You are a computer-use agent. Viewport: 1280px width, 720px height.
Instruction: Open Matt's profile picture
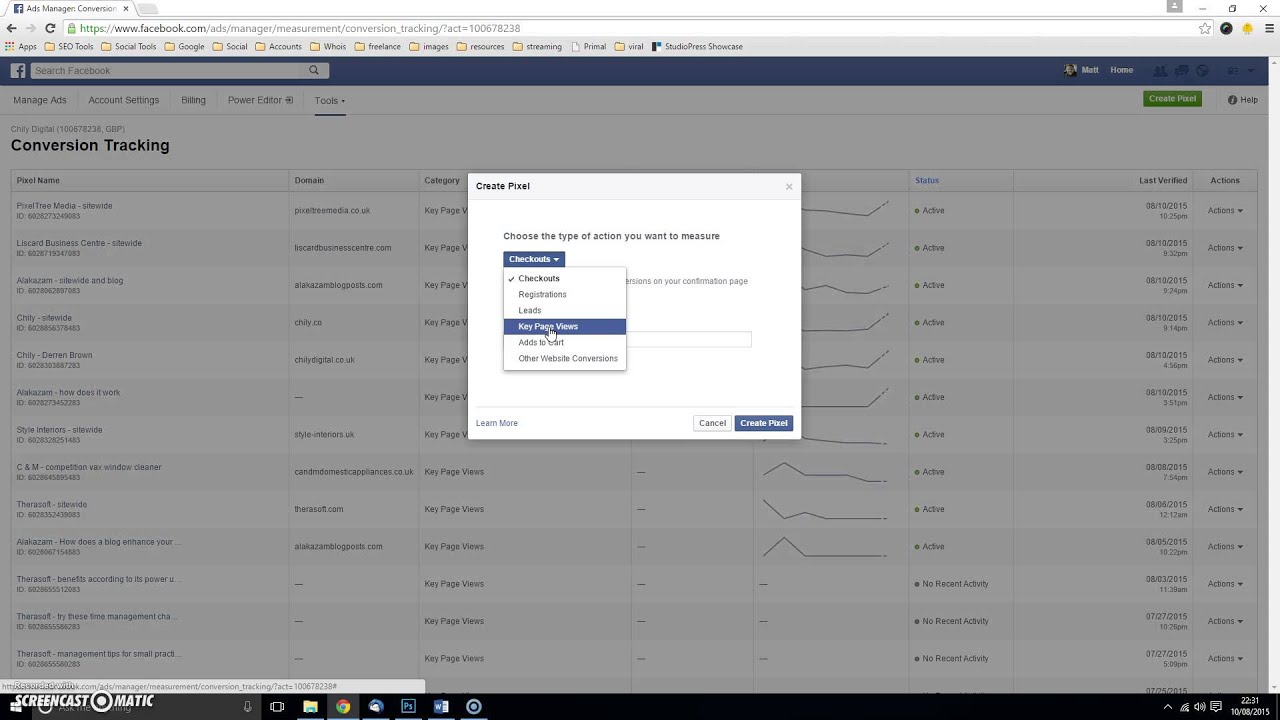(x=1071, y=70)
